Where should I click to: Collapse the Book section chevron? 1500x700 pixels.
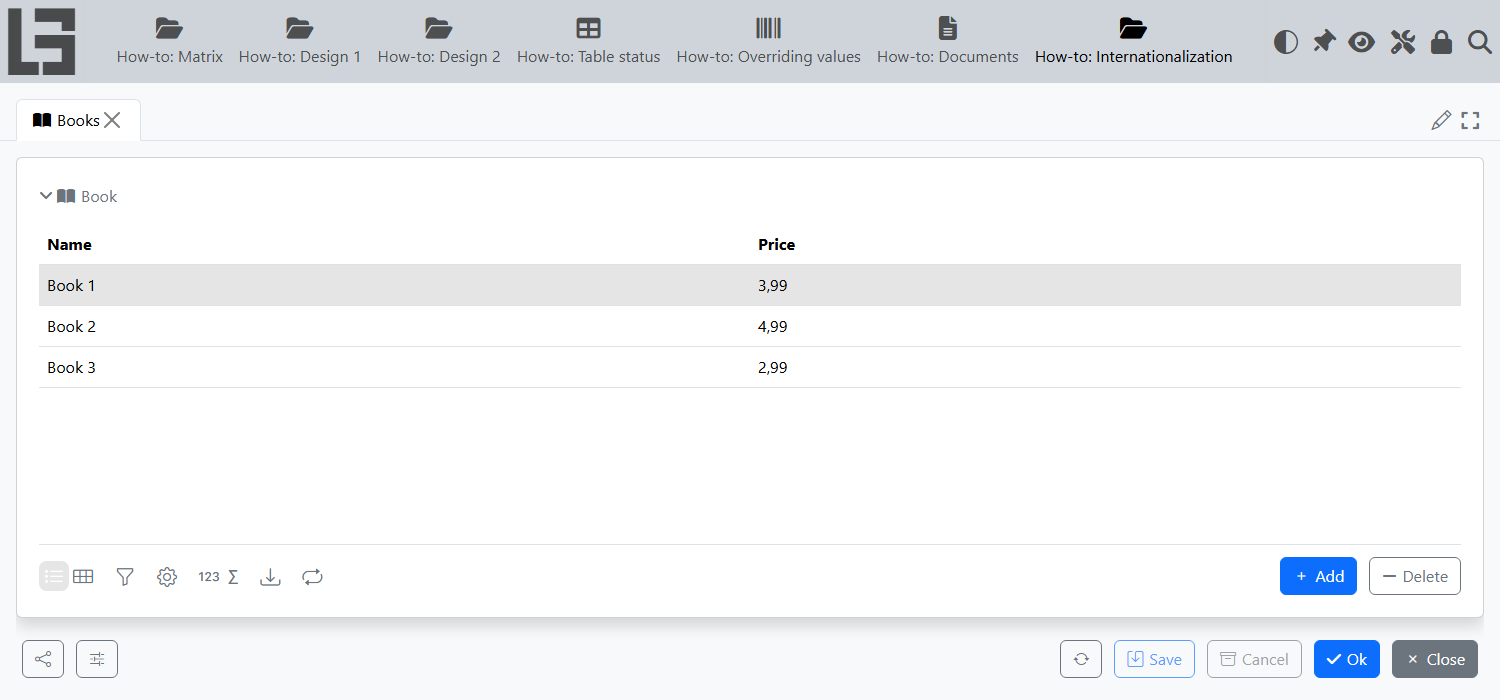pos(45,196)
